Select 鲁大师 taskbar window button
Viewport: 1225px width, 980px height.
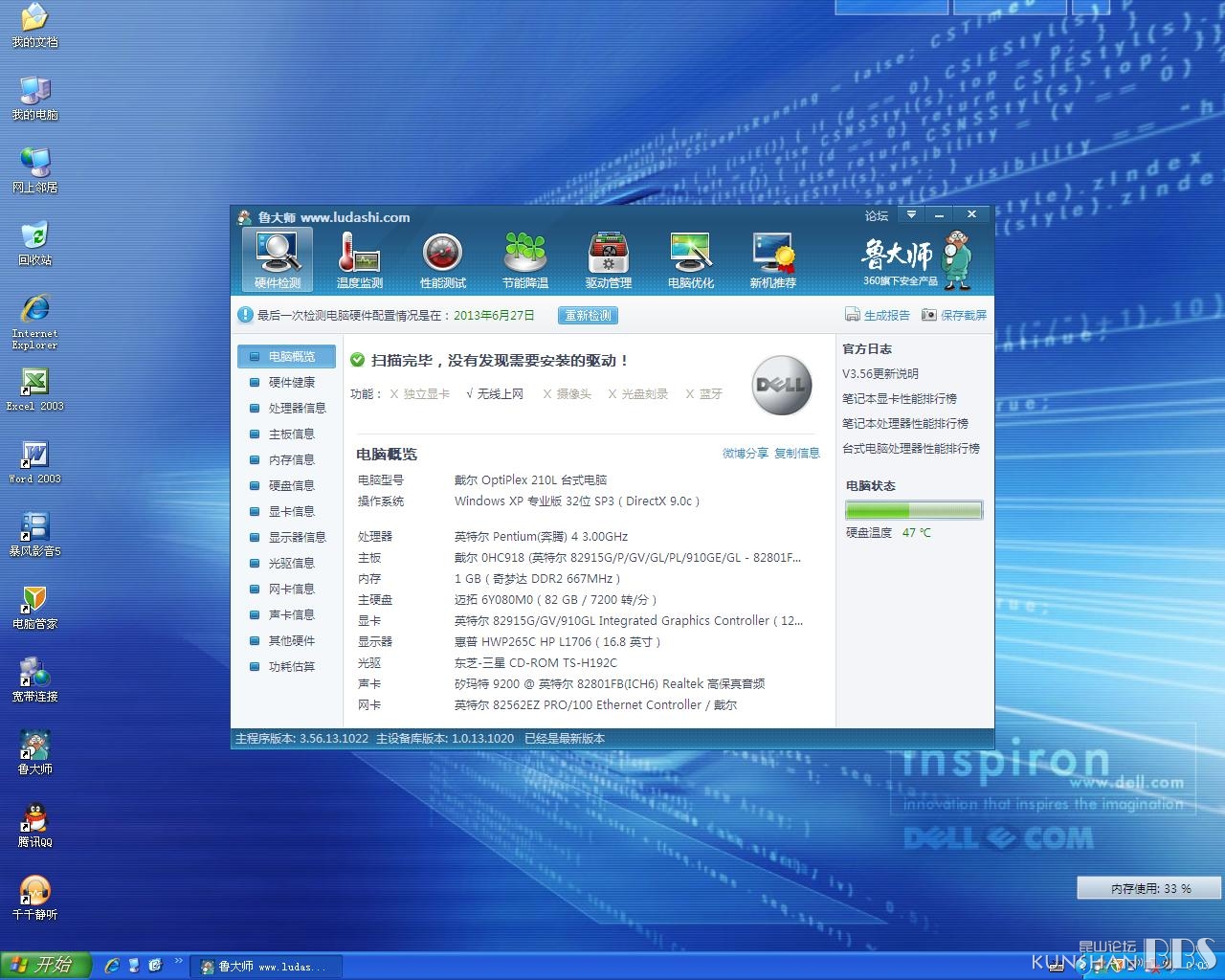coord(265,967)
